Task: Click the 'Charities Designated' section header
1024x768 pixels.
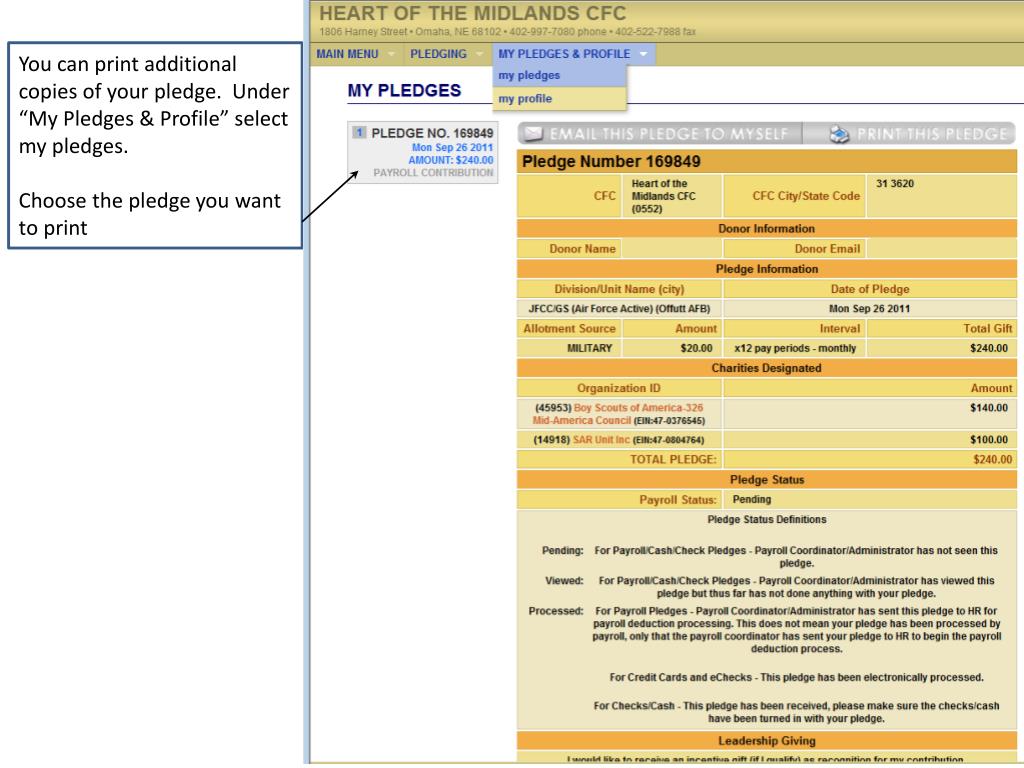Action: tap(767, 368)
